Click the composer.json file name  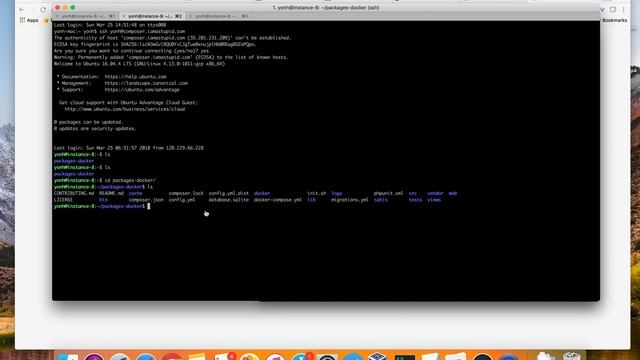[146, 200]
